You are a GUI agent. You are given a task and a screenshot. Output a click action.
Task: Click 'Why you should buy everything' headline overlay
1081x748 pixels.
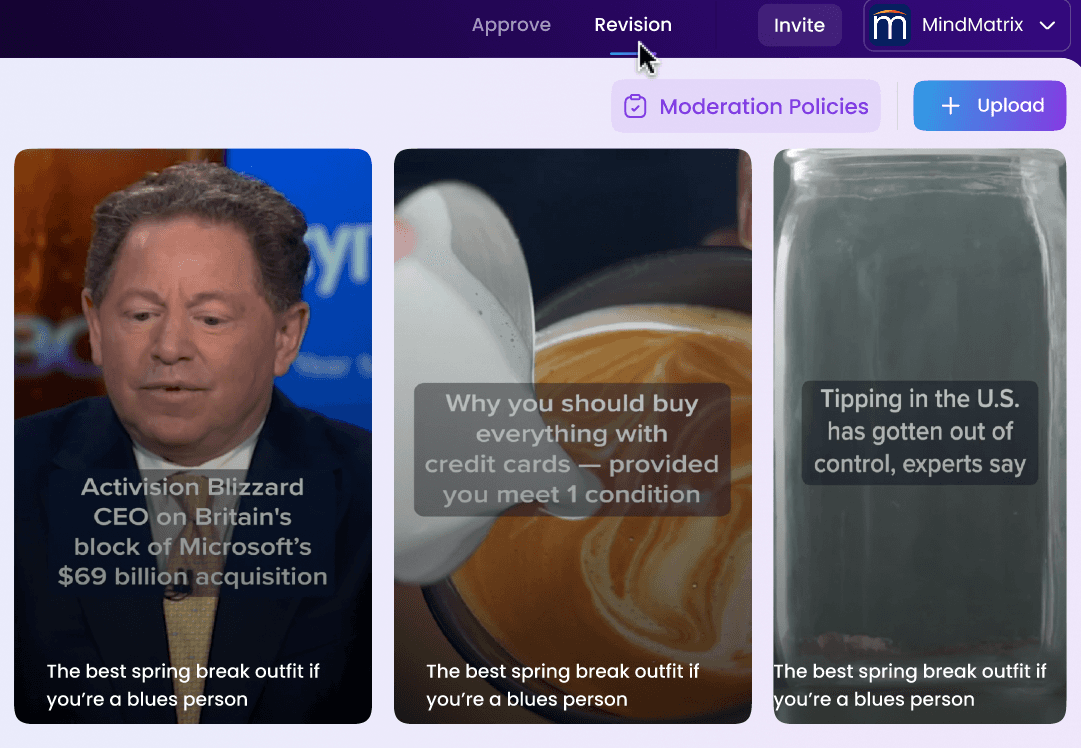click(572, 449)
